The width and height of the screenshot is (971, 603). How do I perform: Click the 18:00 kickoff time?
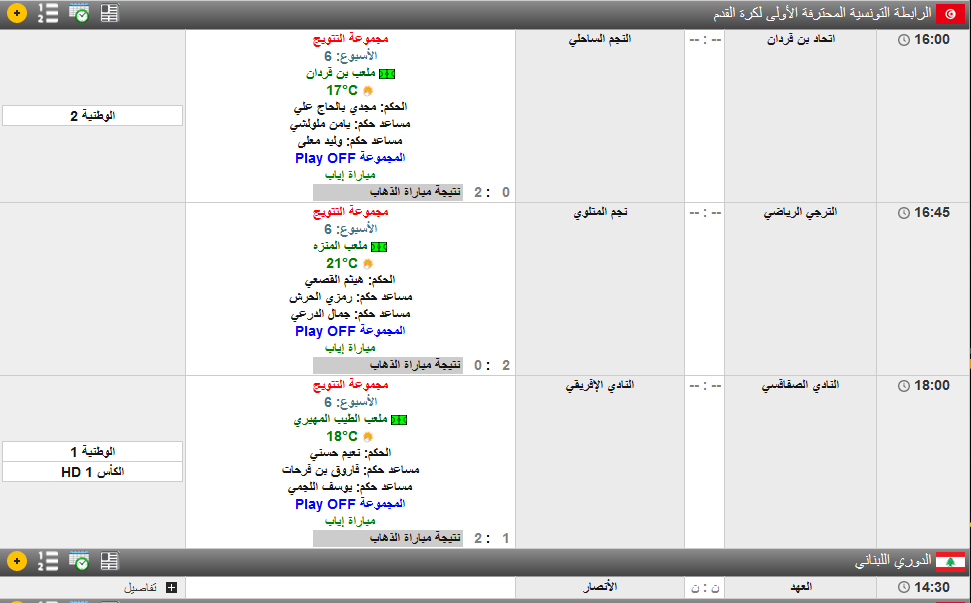point(932,386)
